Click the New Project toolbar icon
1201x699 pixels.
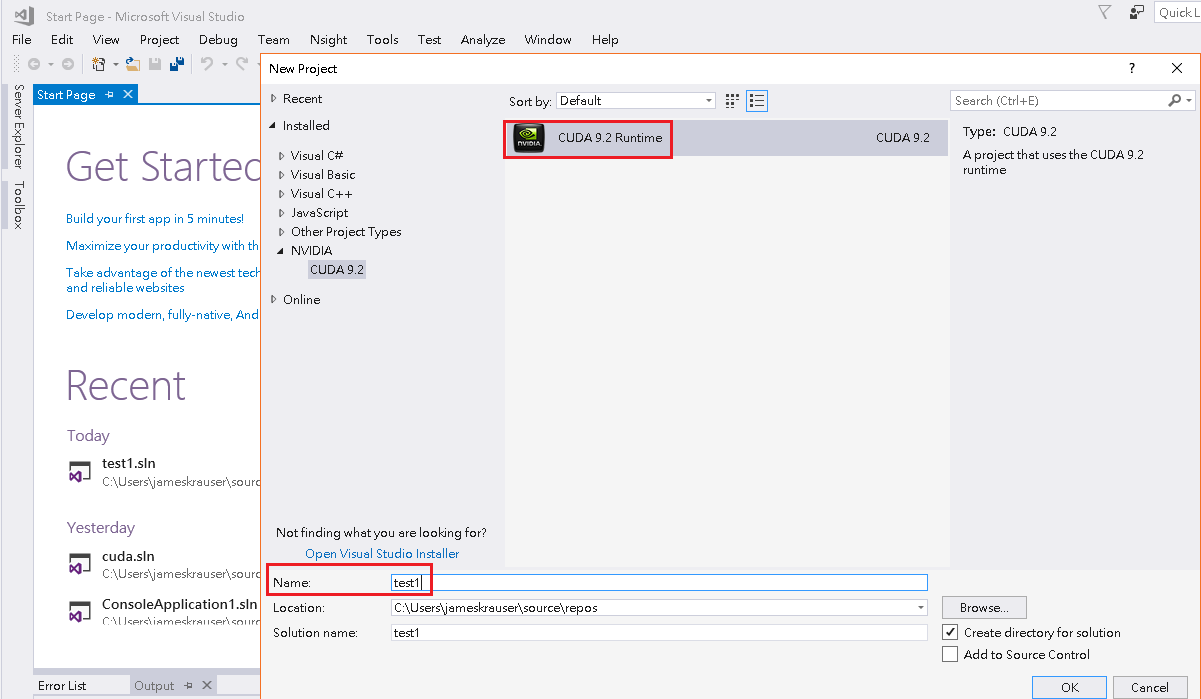pyautogui.click(x=99, y=64)
